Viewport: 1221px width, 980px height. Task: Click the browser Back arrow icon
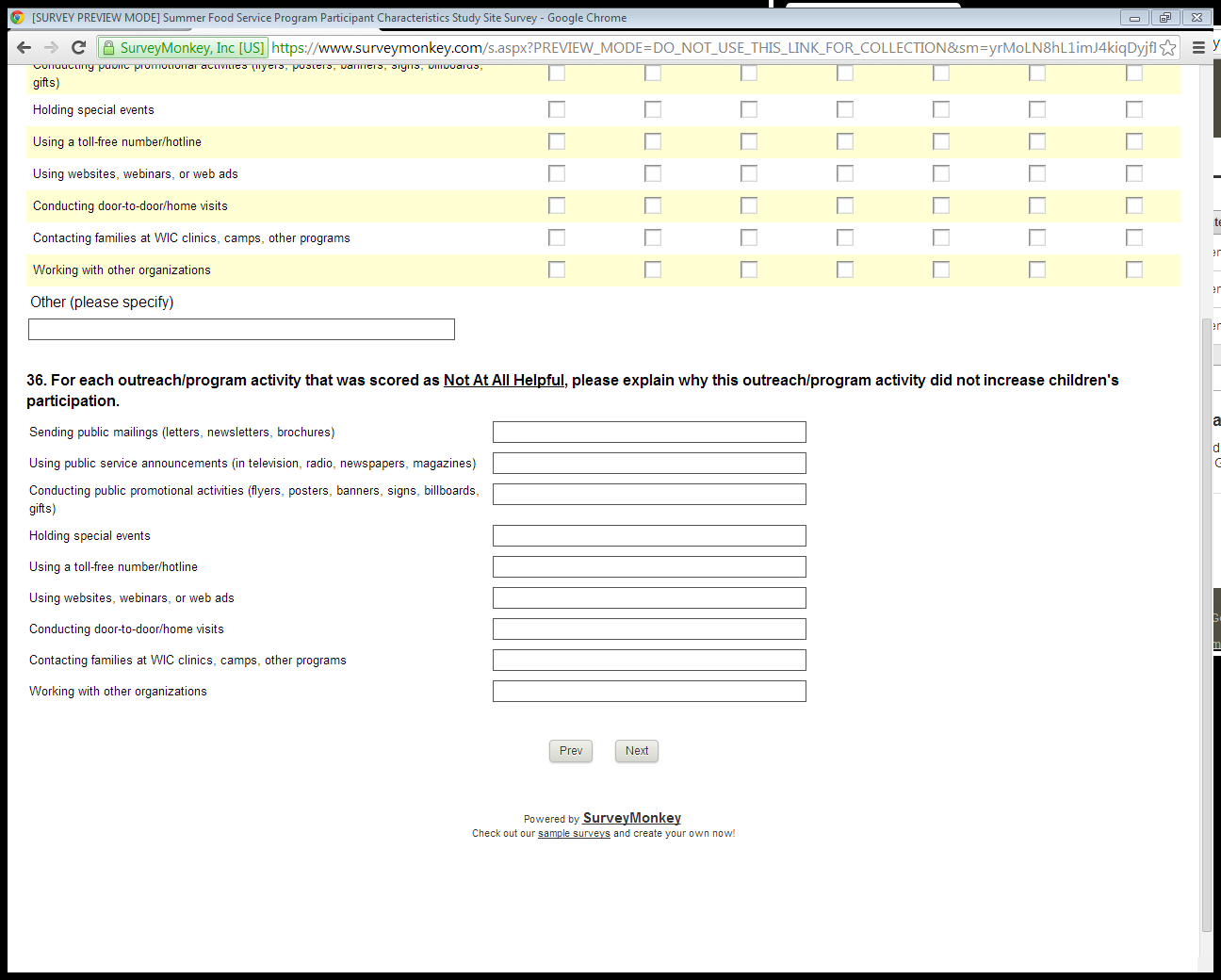(x=24, y=48)
